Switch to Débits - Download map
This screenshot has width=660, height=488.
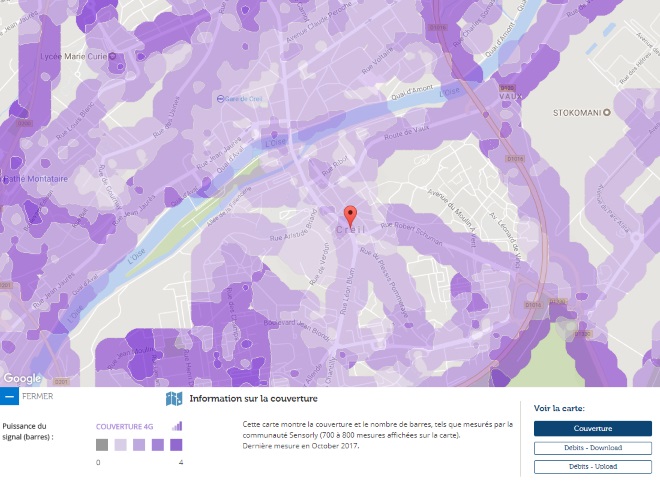point(592,448)
